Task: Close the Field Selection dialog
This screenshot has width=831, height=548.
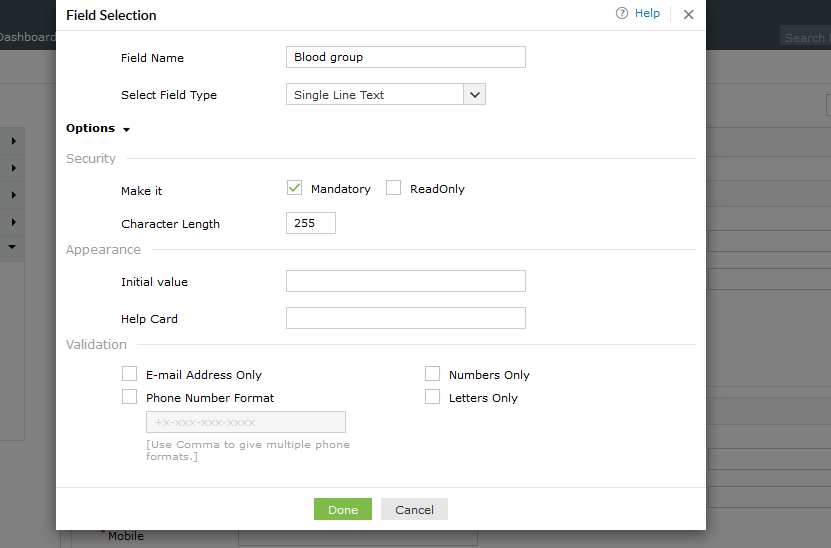Action: (x=688, y=15)
